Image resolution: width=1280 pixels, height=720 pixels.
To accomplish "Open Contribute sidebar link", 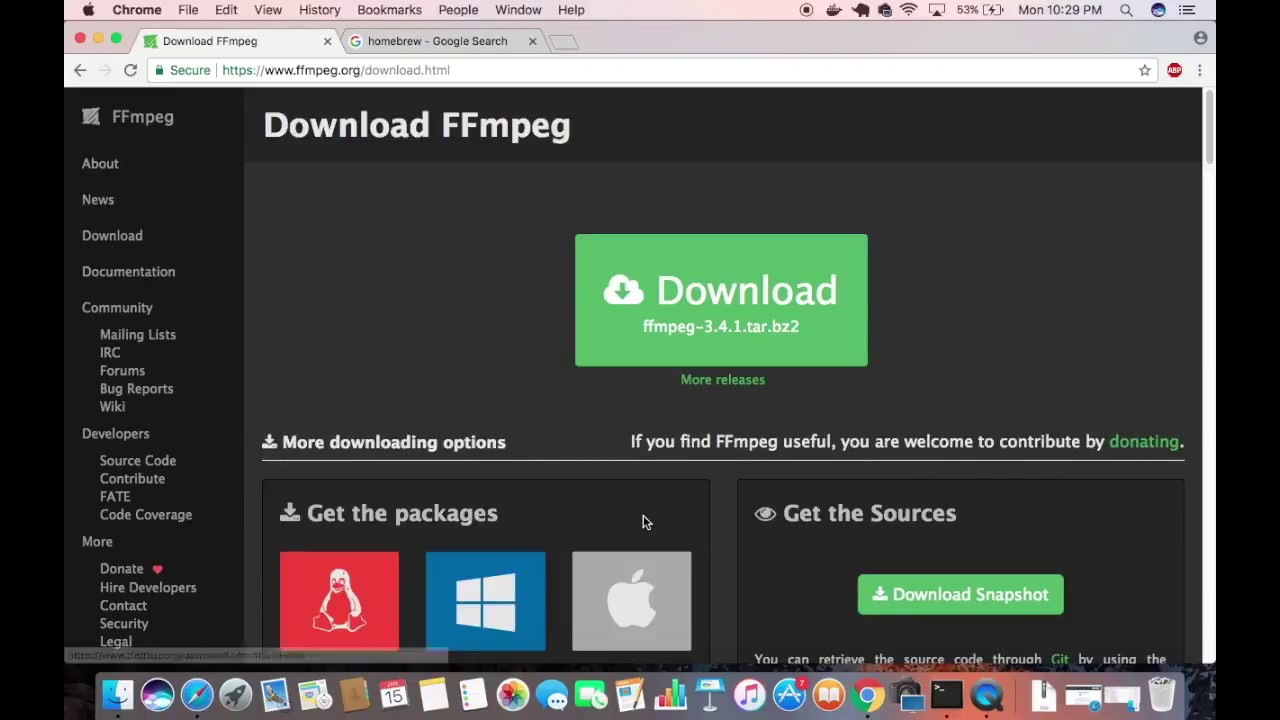I will coord(132,478).
